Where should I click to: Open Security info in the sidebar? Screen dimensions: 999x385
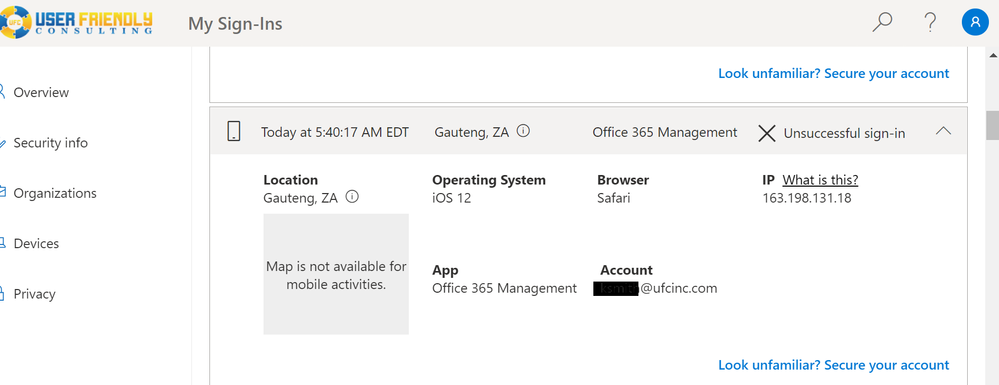50,143
